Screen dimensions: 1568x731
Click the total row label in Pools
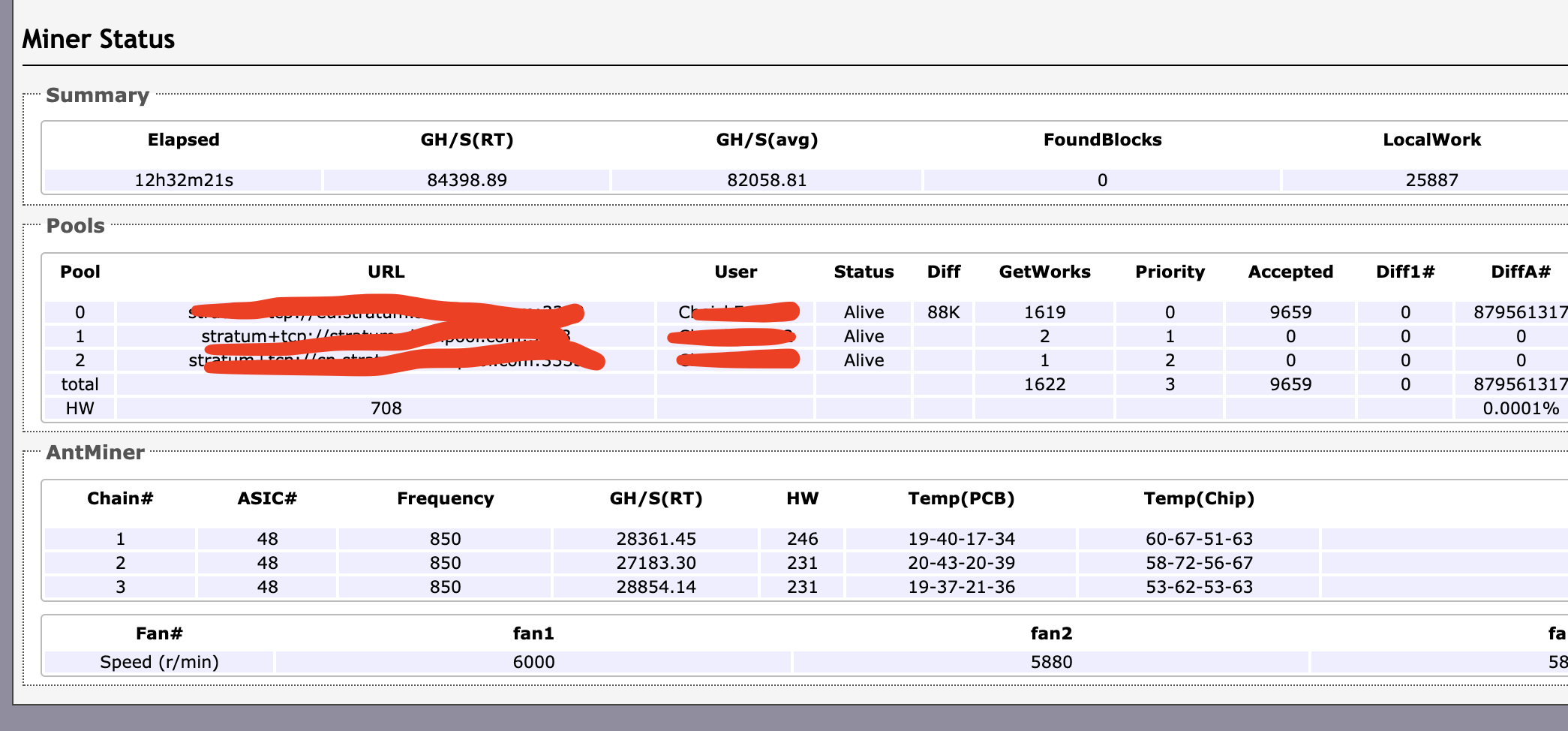pos(80,384)
